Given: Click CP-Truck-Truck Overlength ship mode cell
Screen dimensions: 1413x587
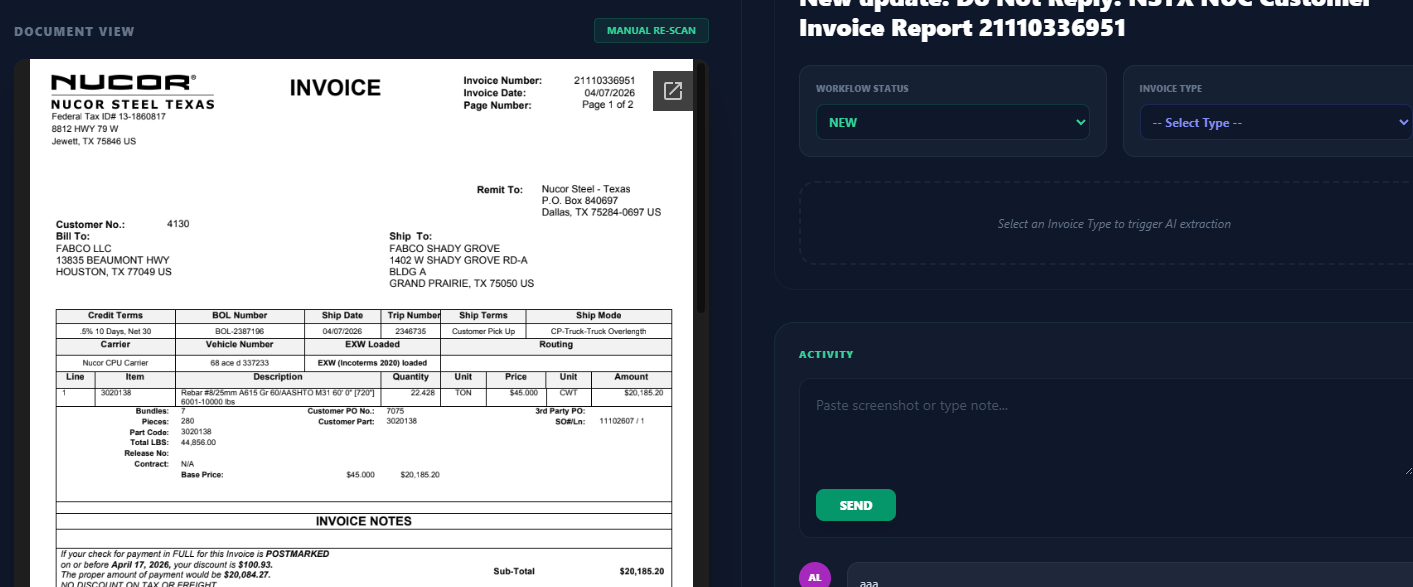Looking at the screenshot, I should [598, 331].
